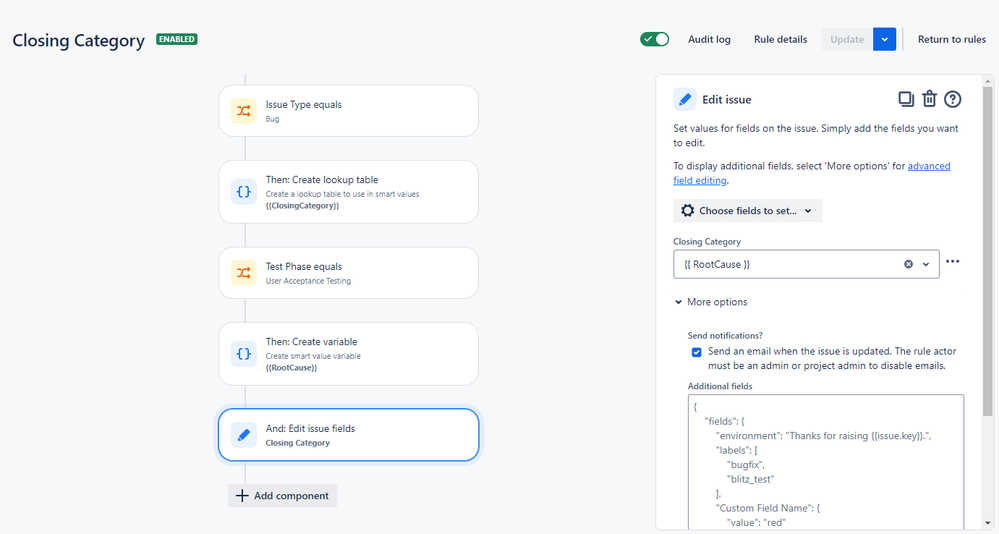The height and width of the screenshot is (534, 999).
Task: Click the Closing Category rule title
Action: click(78, 40)
